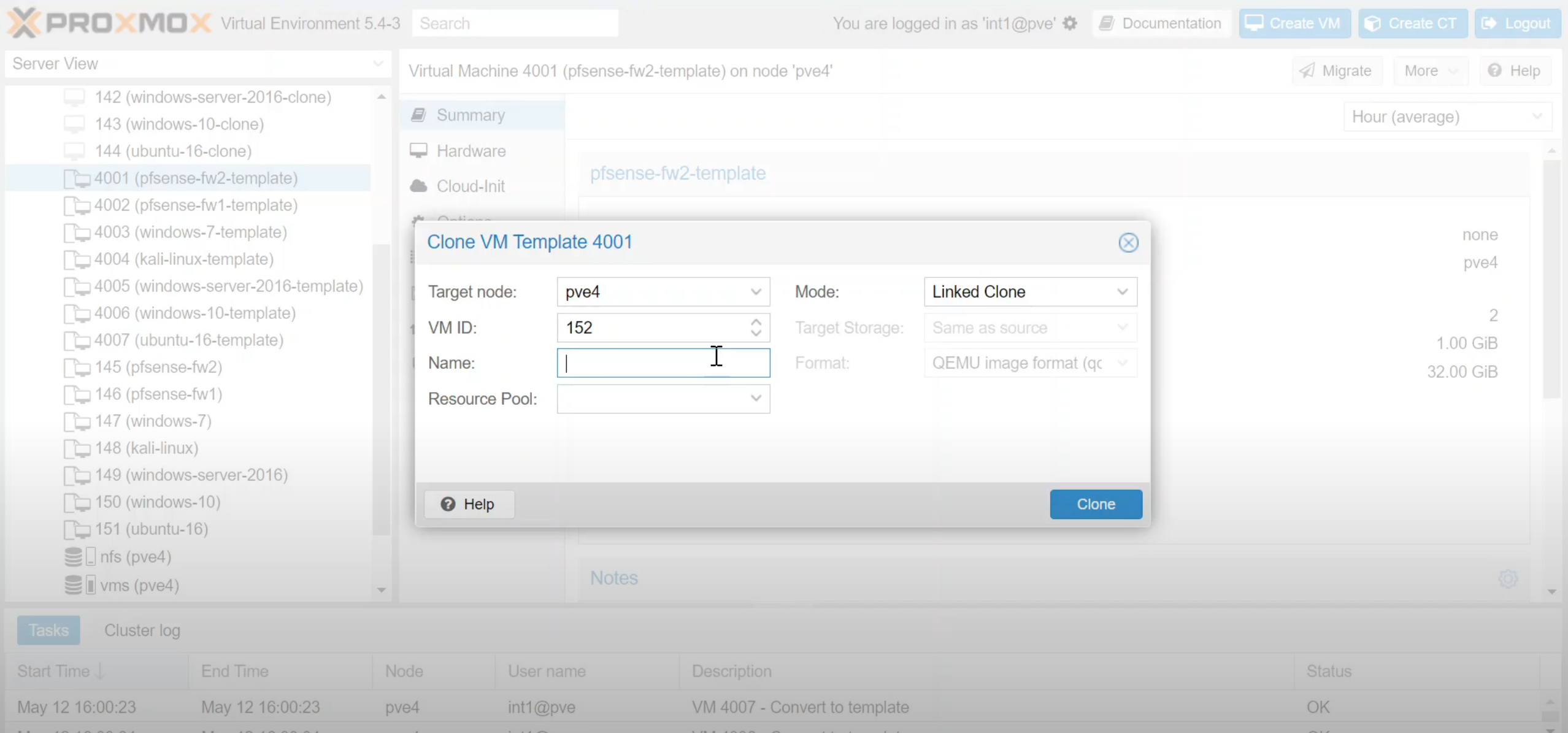Click template icon of 4004 kali-linux-template
1568x733 pixels.
point(77,259)
